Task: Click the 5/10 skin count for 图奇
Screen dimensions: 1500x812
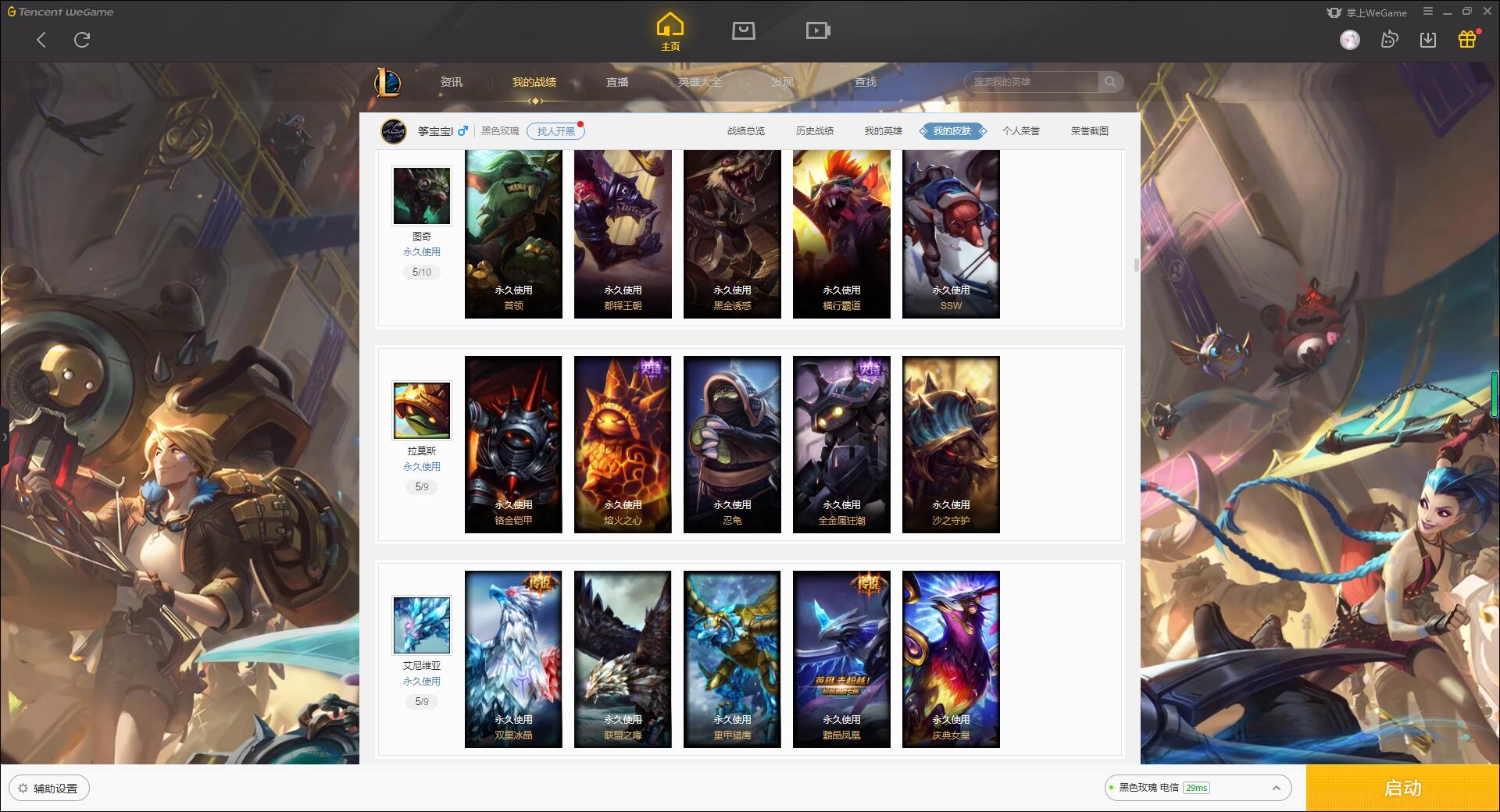Action: (x=422, y=272)
